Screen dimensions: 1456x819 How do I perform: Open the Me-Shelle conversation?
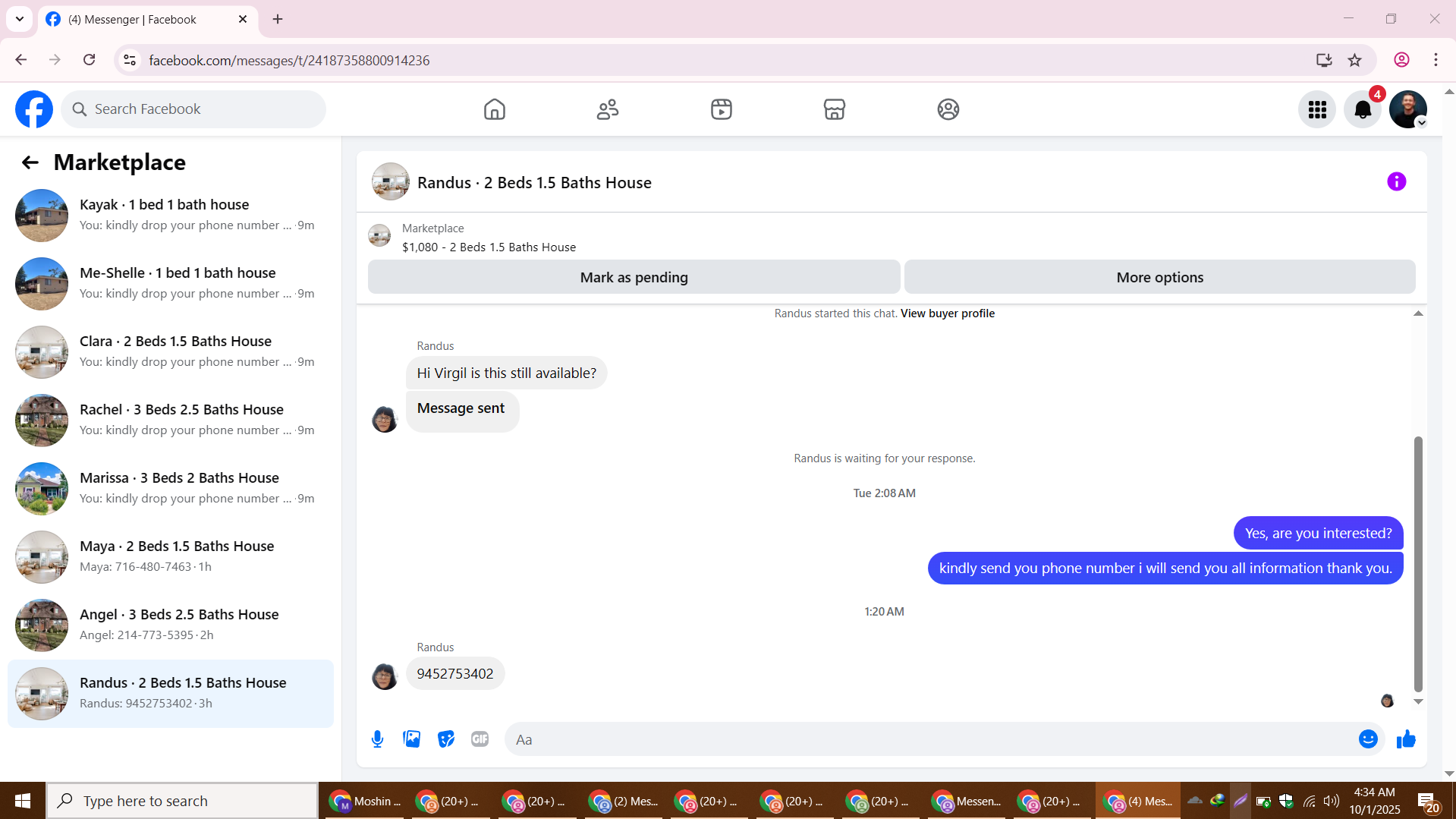pyautogui.click(x=171, y=284)
